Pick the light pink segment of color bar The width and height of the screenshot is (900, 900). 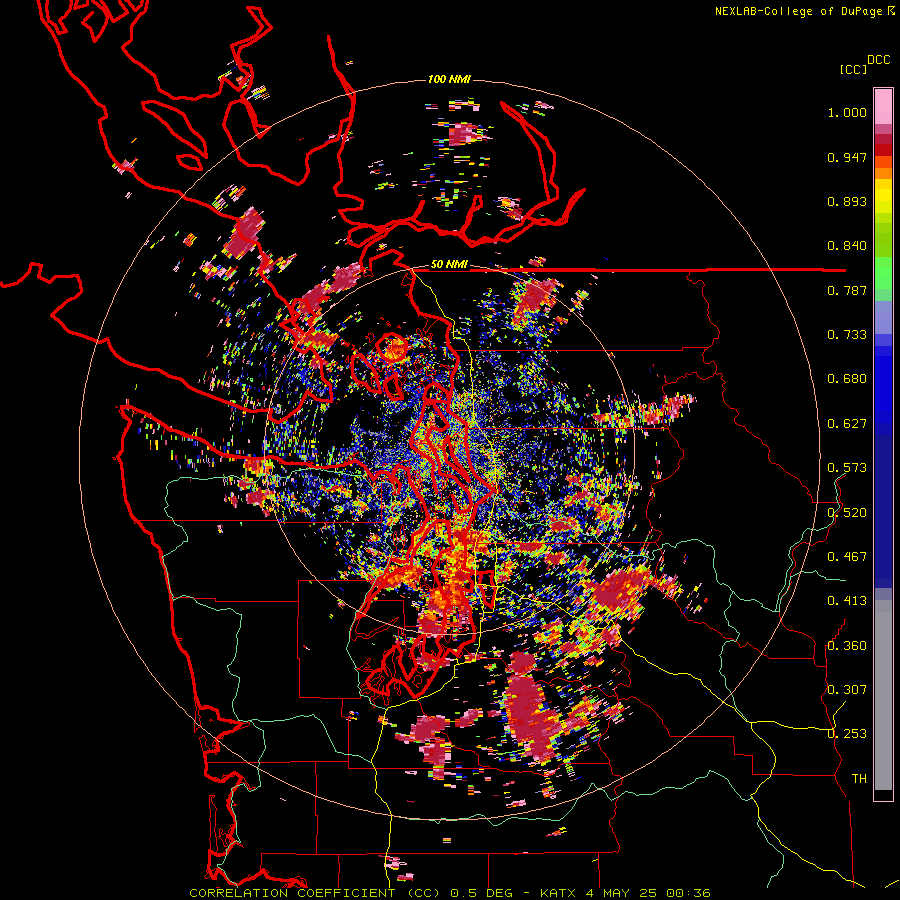pos(883,106)
